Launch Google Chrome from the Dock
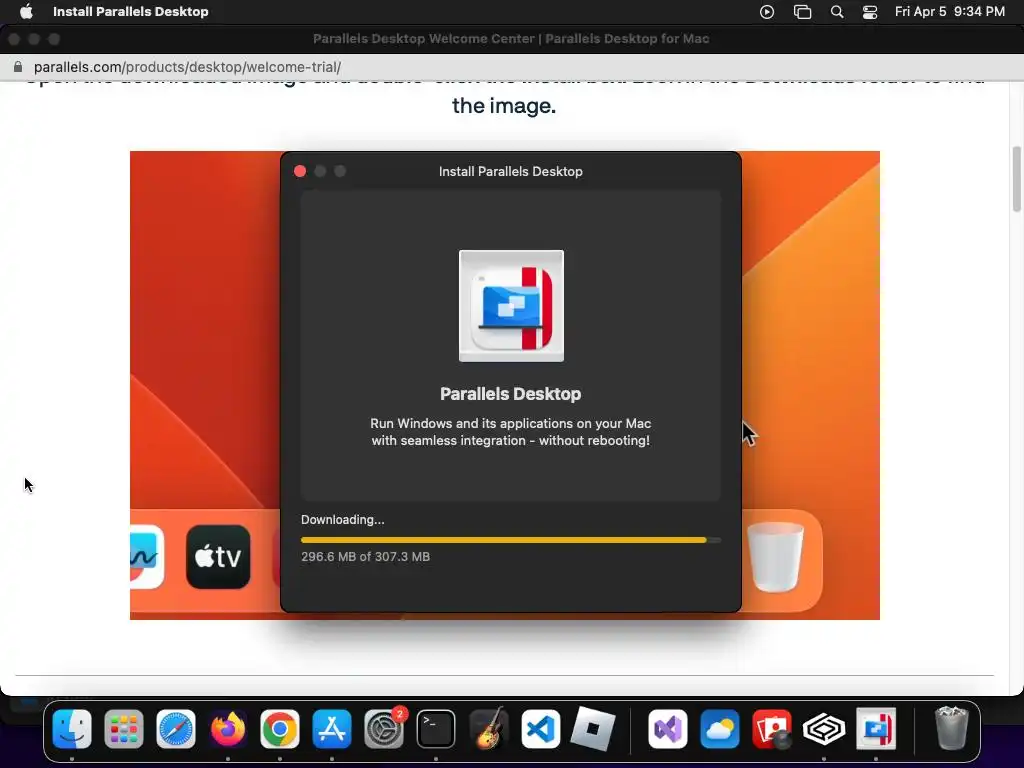The image size is (1024, 768). pos(280,729)
